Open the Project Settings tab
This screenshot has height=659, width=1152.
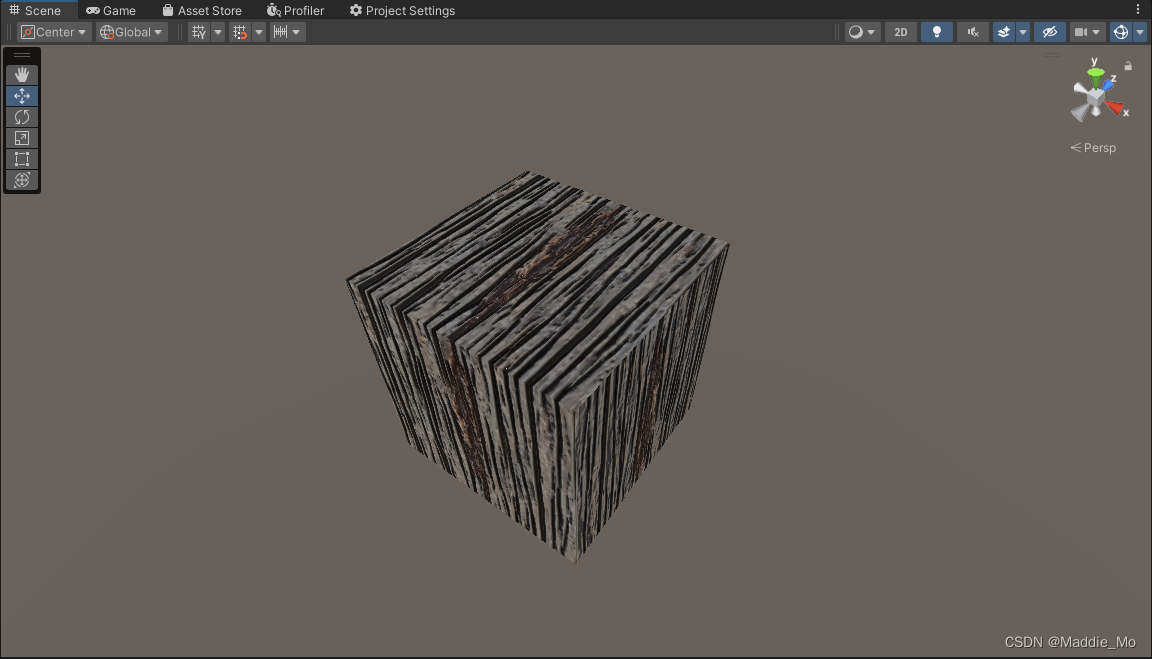click(x=402, y=10)
